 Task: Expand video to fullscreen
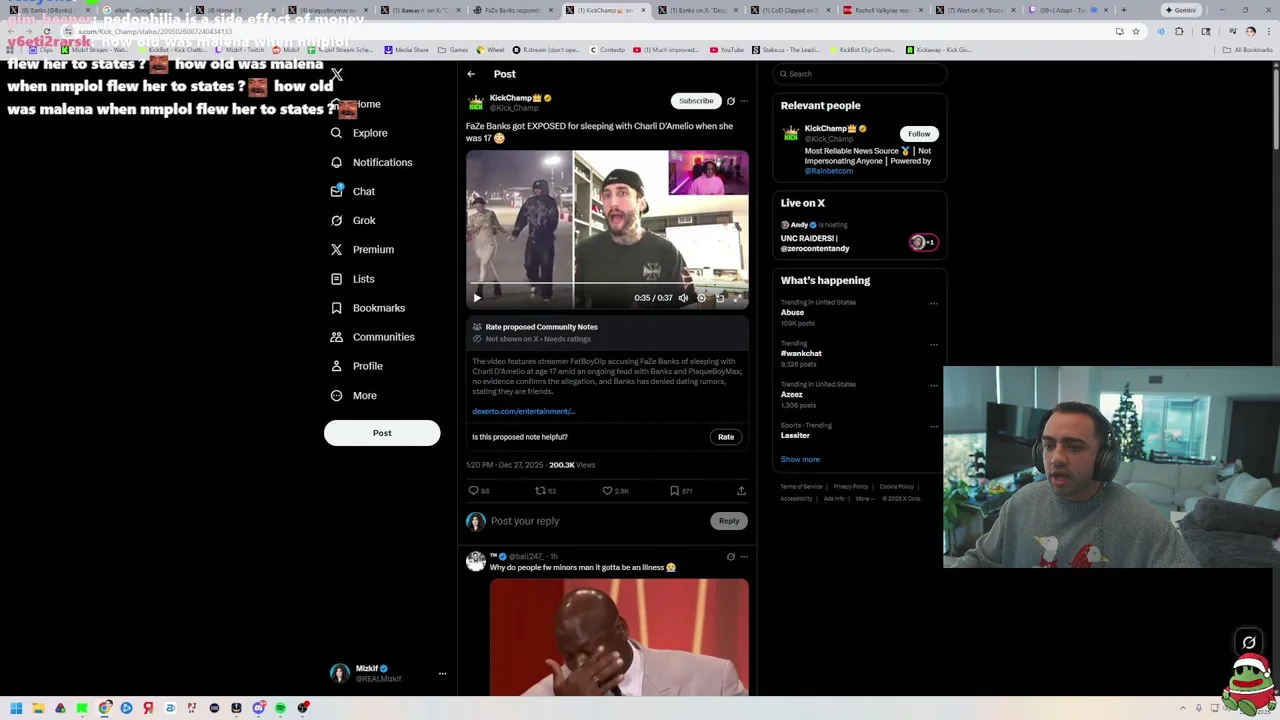click(x=738, y=298)
